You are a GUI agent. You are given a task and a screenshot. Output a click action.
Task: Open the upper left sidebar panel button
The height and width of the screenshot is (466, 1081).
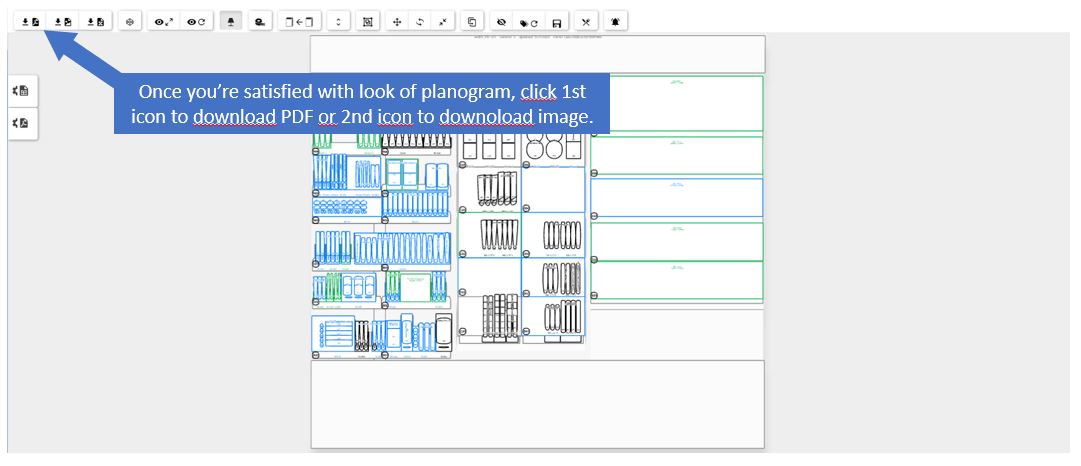click(x=22, y=91)
